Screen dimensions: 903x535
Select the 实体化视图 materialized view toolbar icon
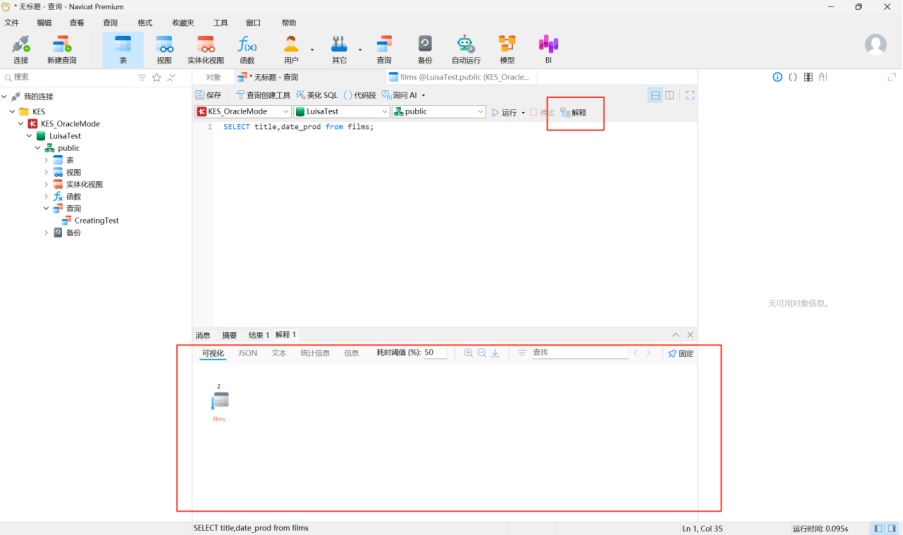pyautogui.click(x=206, y=44)
